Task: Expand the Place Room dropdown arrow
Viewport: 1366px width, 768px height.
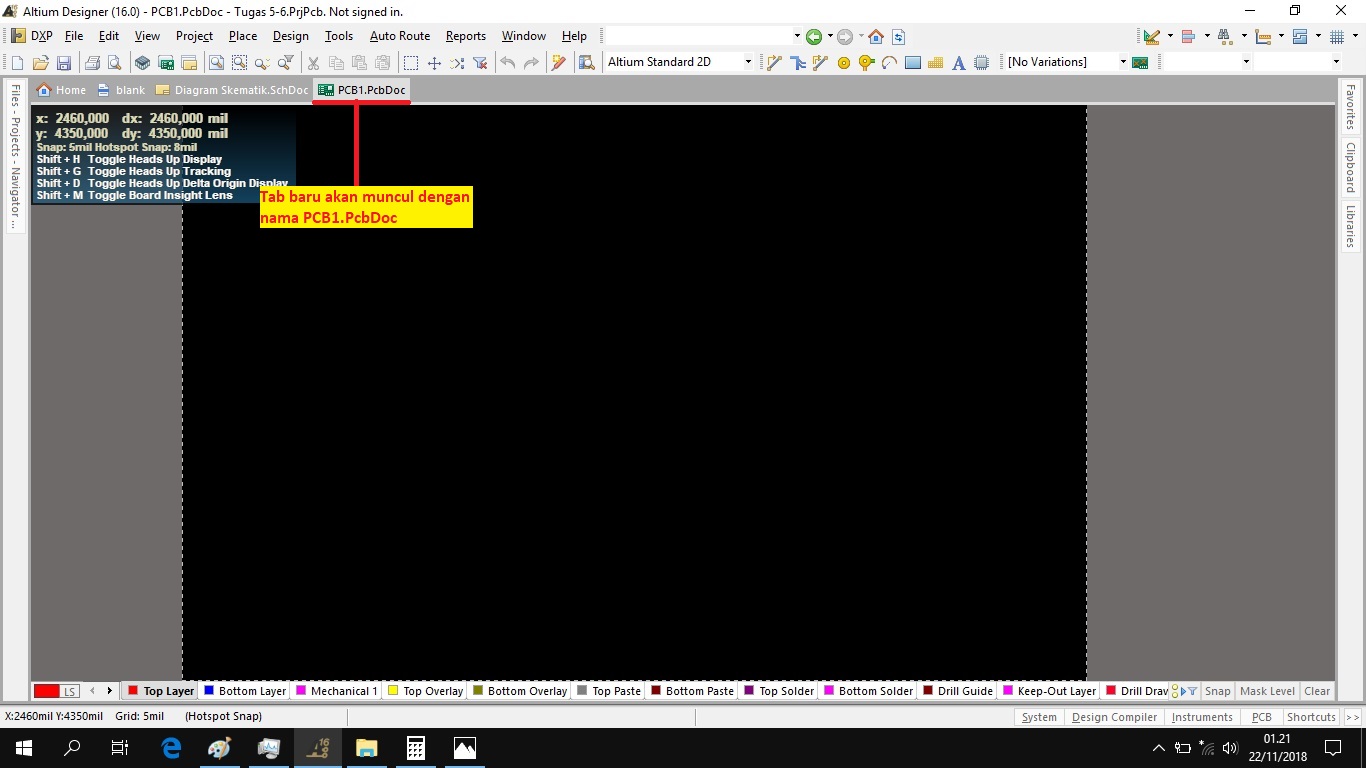Action: (1319, 37)
